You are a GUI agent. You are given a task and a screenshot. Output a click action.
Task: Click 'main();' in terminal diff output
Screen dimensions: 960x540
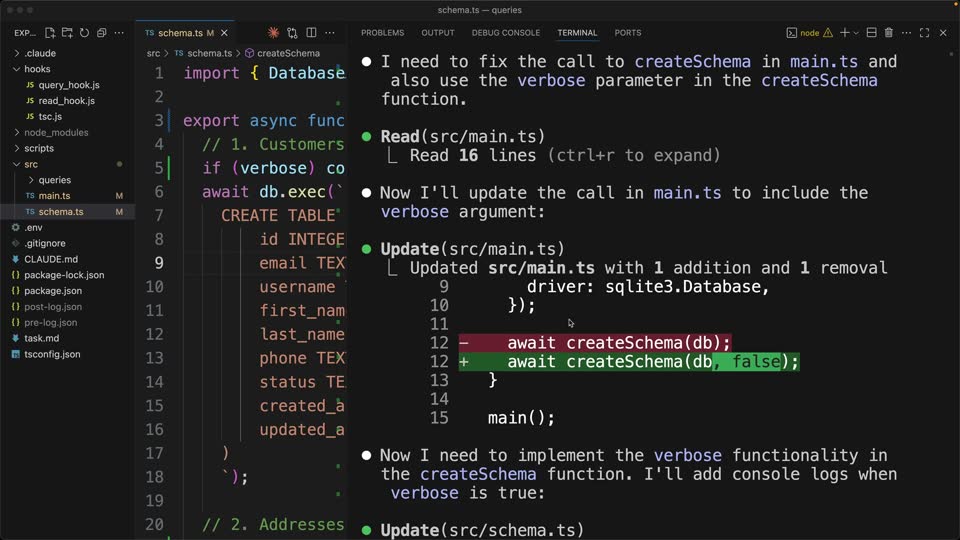(x=521, y=418)
